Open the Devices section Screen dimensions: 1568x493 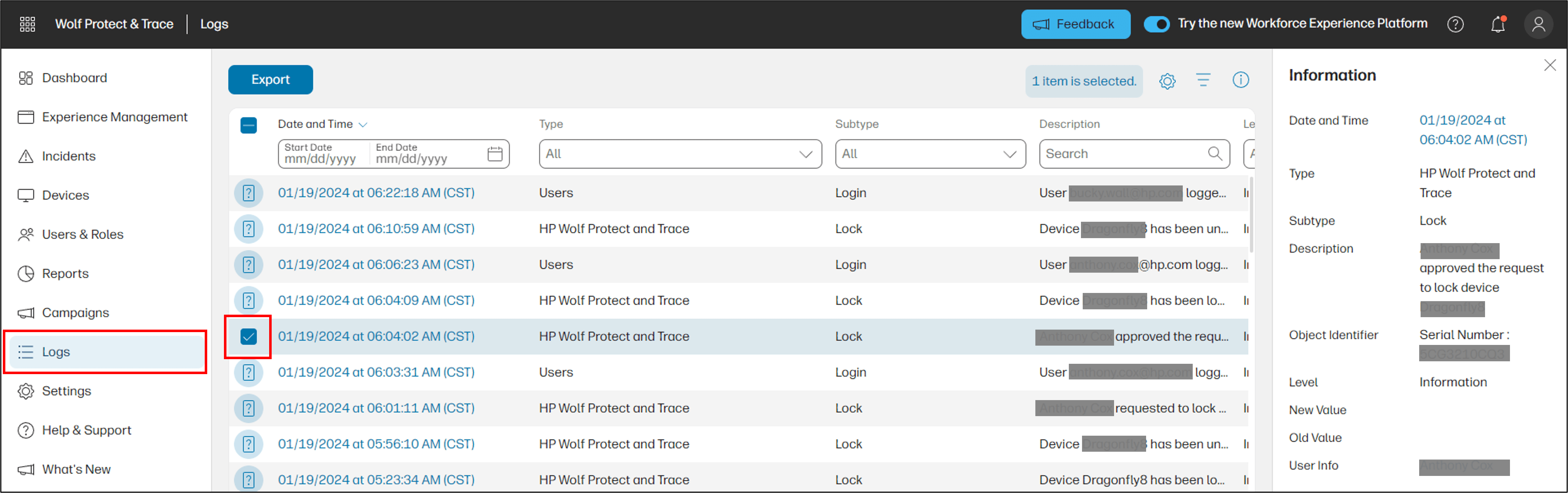(x=66, y=195)
